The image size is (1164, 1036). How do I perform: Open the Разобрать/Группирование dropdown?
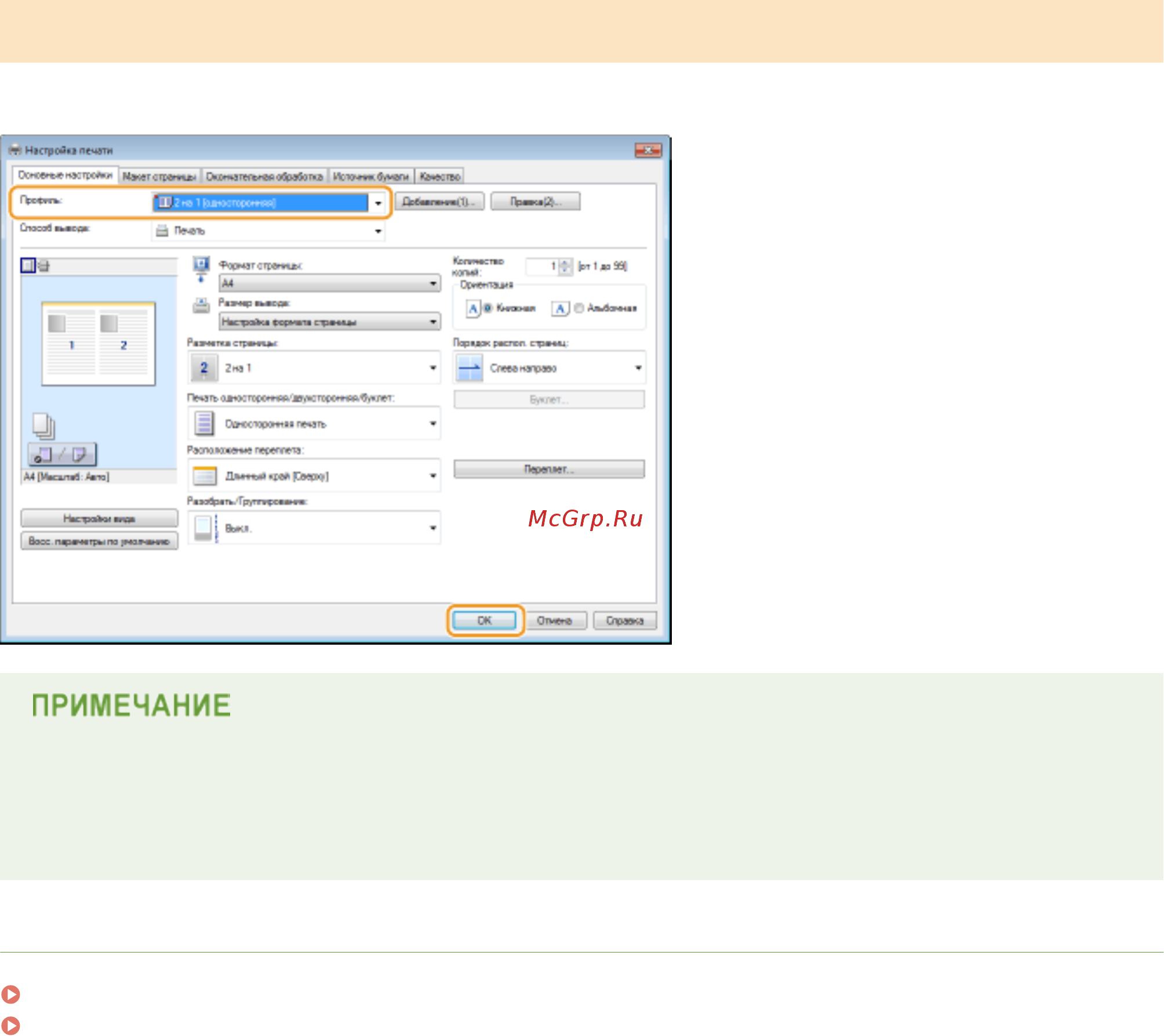click(314, 528)
